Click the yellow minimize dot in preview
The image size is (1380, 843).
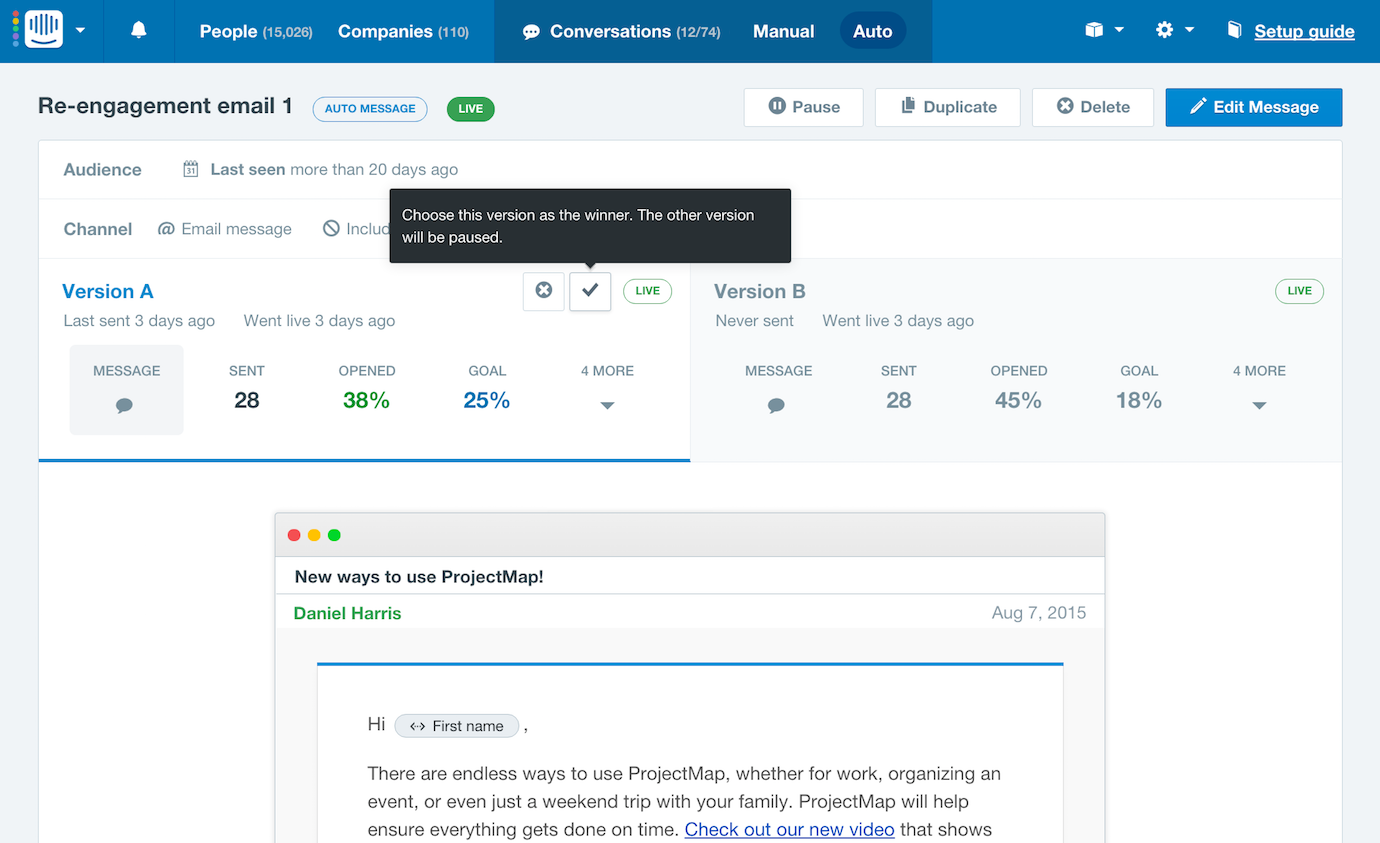pyautogui.click(x=314, y=535)
